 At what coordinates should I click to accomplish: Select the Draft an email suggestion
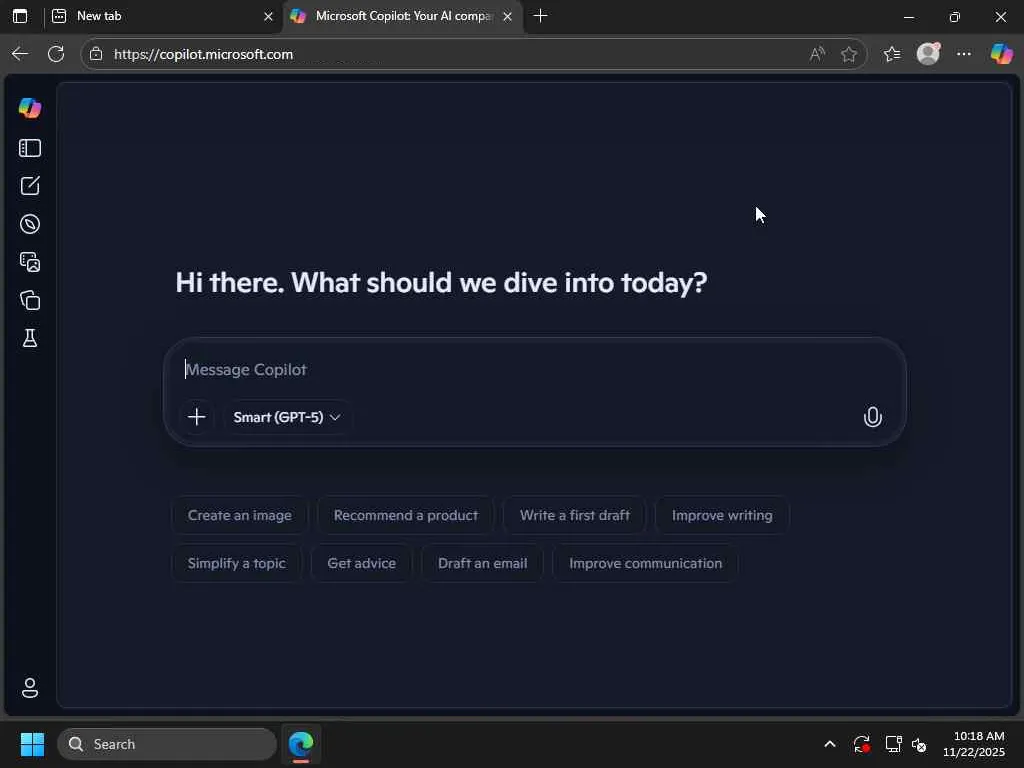click(x=483, y=563)
